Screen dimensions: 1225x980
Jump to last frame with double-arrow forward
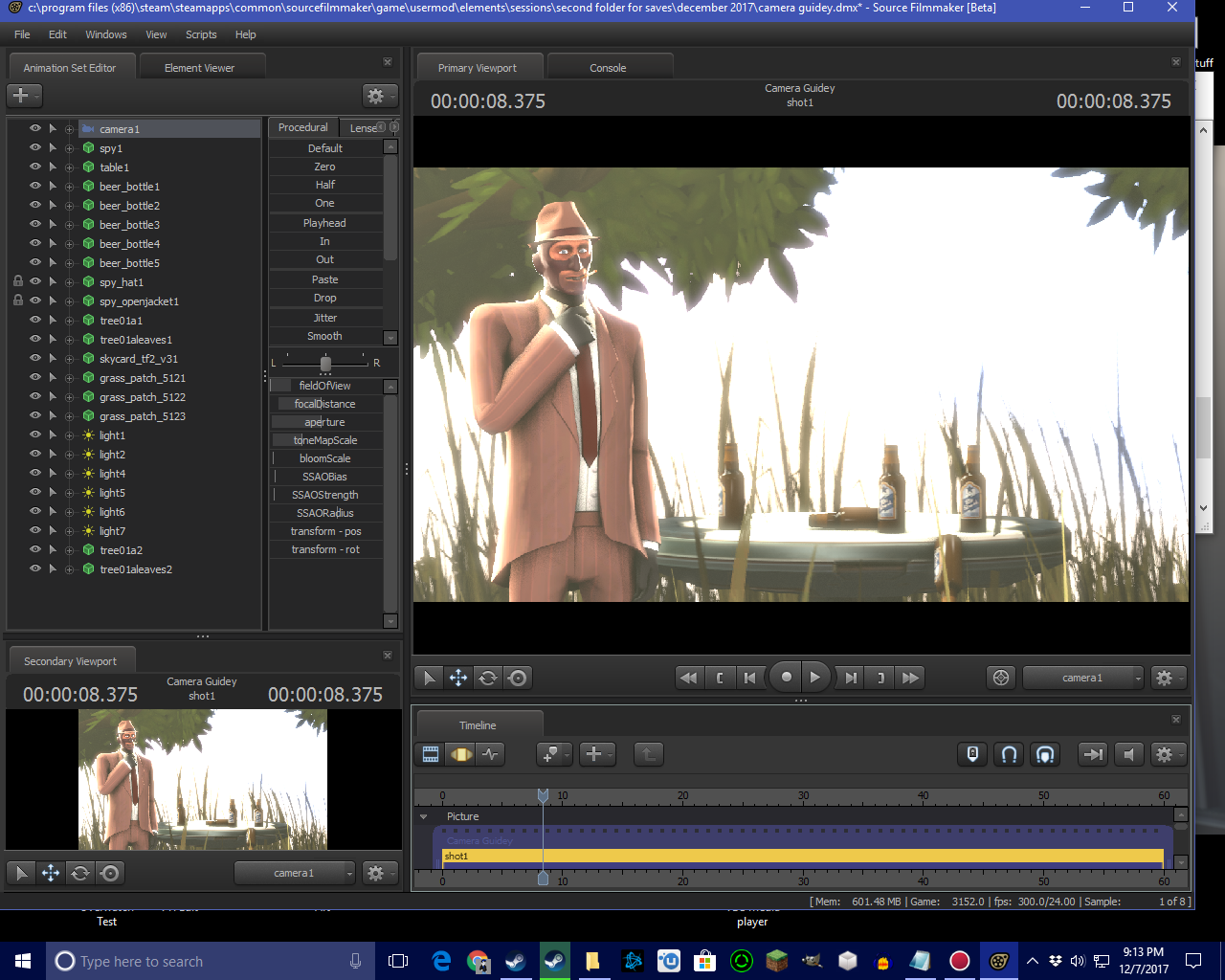910,678
